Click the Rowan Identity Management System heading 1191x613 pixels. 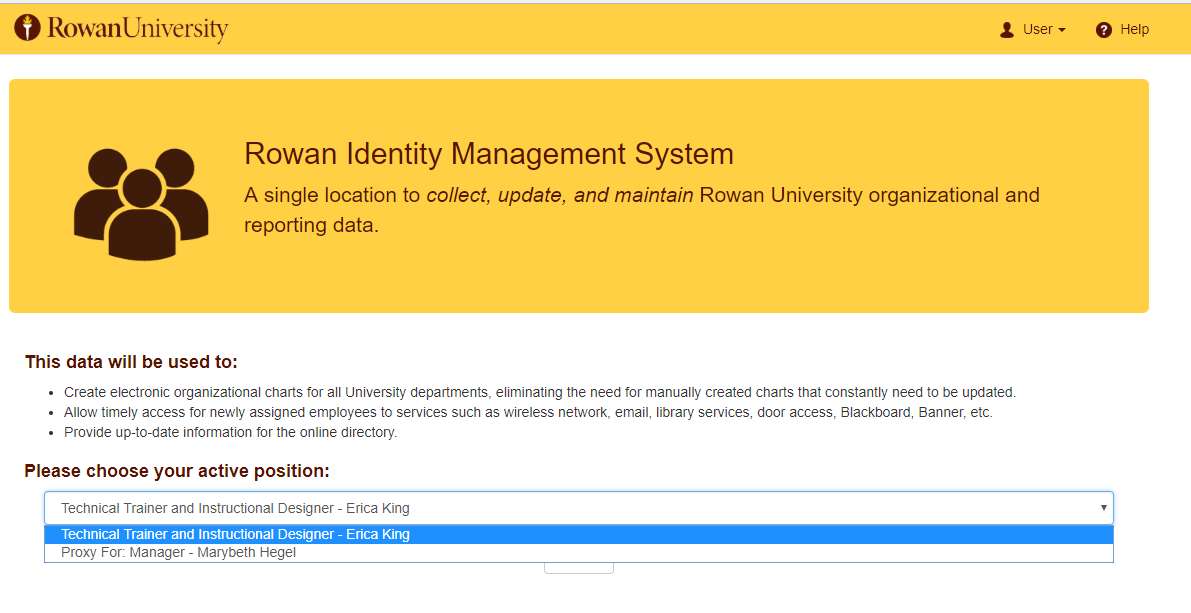pyautogui.click(x=488, y=154)
